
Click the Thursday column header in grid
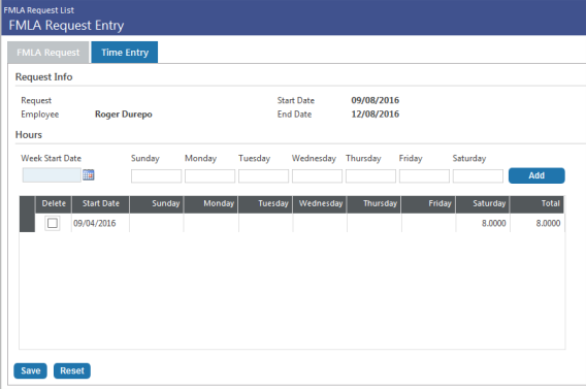374,204
